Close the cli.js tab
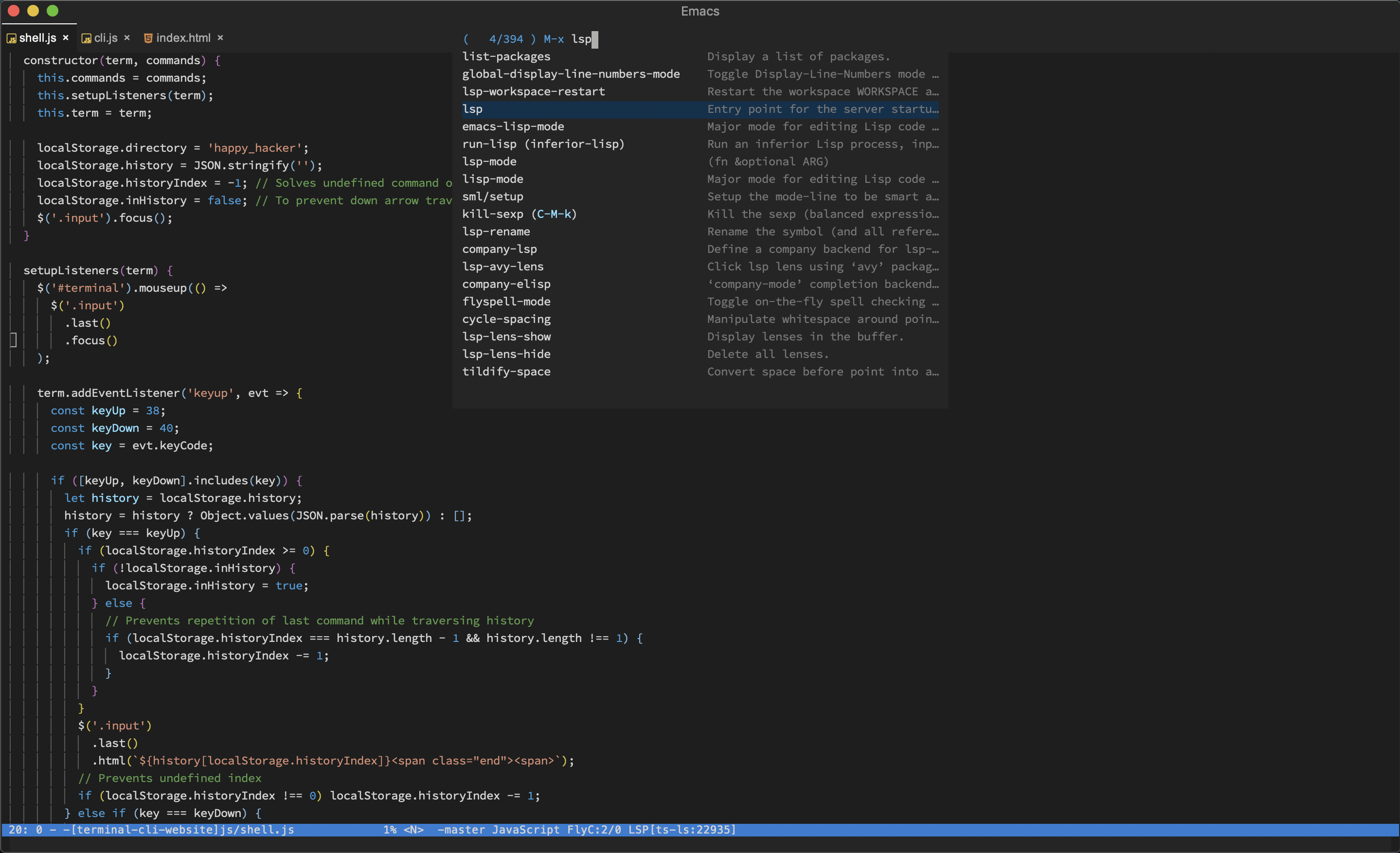 coord(126,38)
